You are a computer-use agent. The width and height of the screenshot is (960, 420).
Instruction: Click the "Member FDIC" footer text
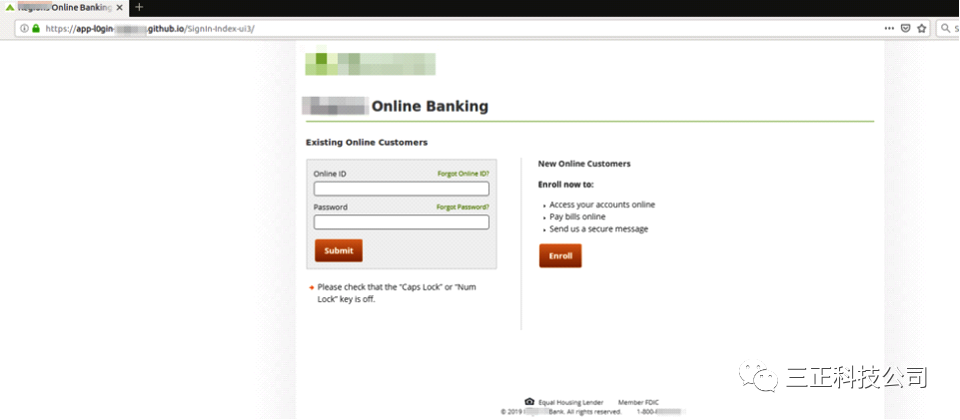[x=639, y=402]
